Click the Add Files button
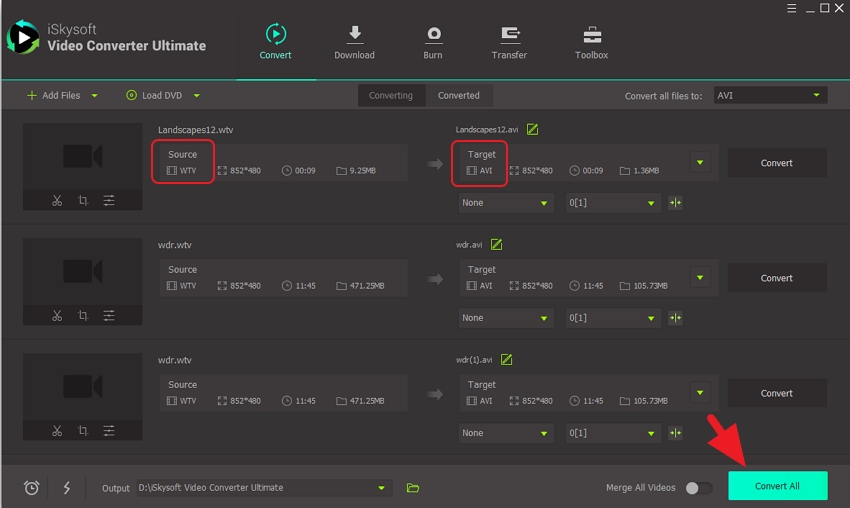The height and width of the screenshot is (508, 850). pyautogui.click(x=61, y=96)
